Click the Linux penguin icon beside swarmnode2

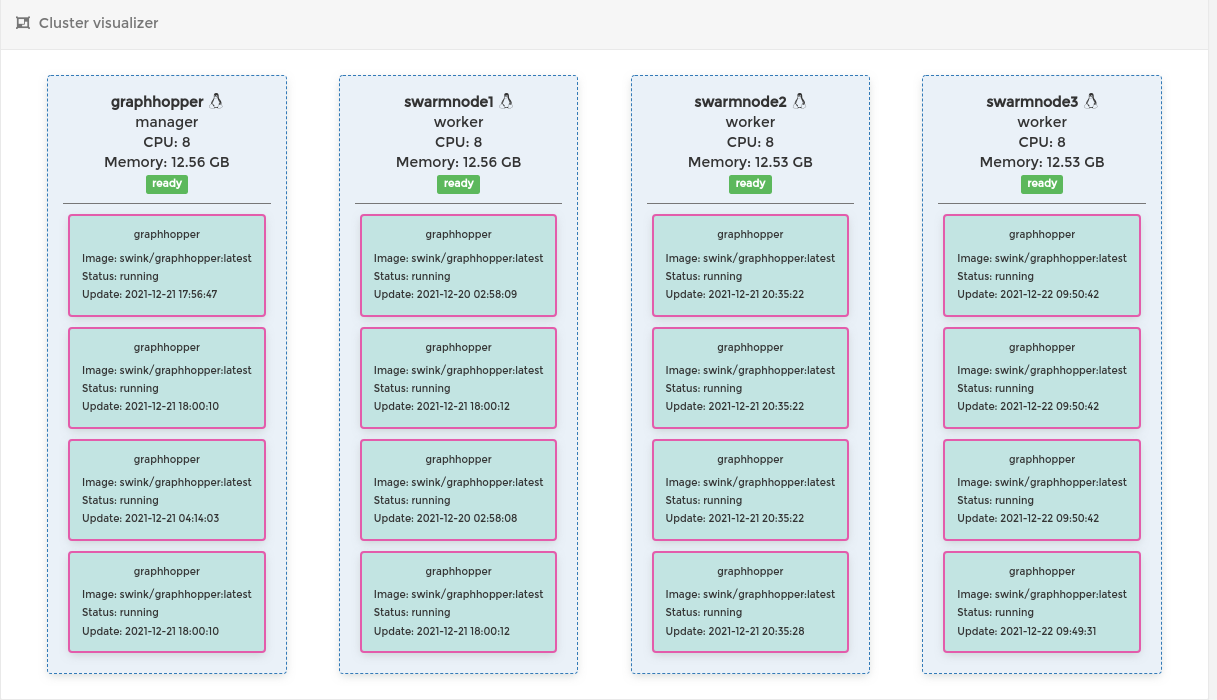799,101
